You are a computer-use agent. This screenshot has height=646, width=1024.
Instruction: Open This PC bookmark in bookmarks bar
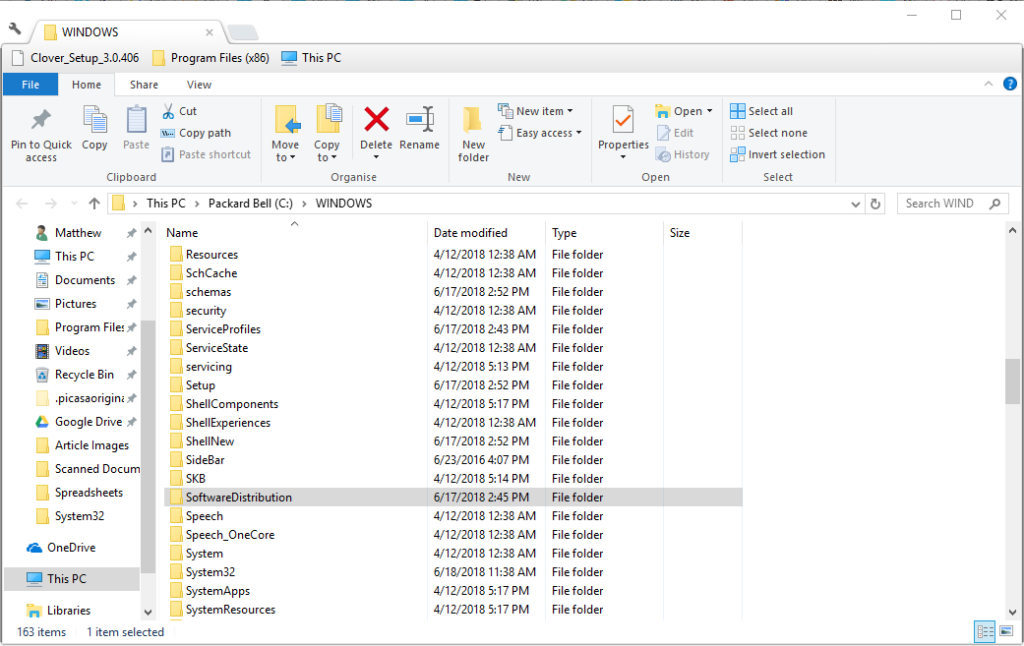pyautogui.click(x=311, y=57)
